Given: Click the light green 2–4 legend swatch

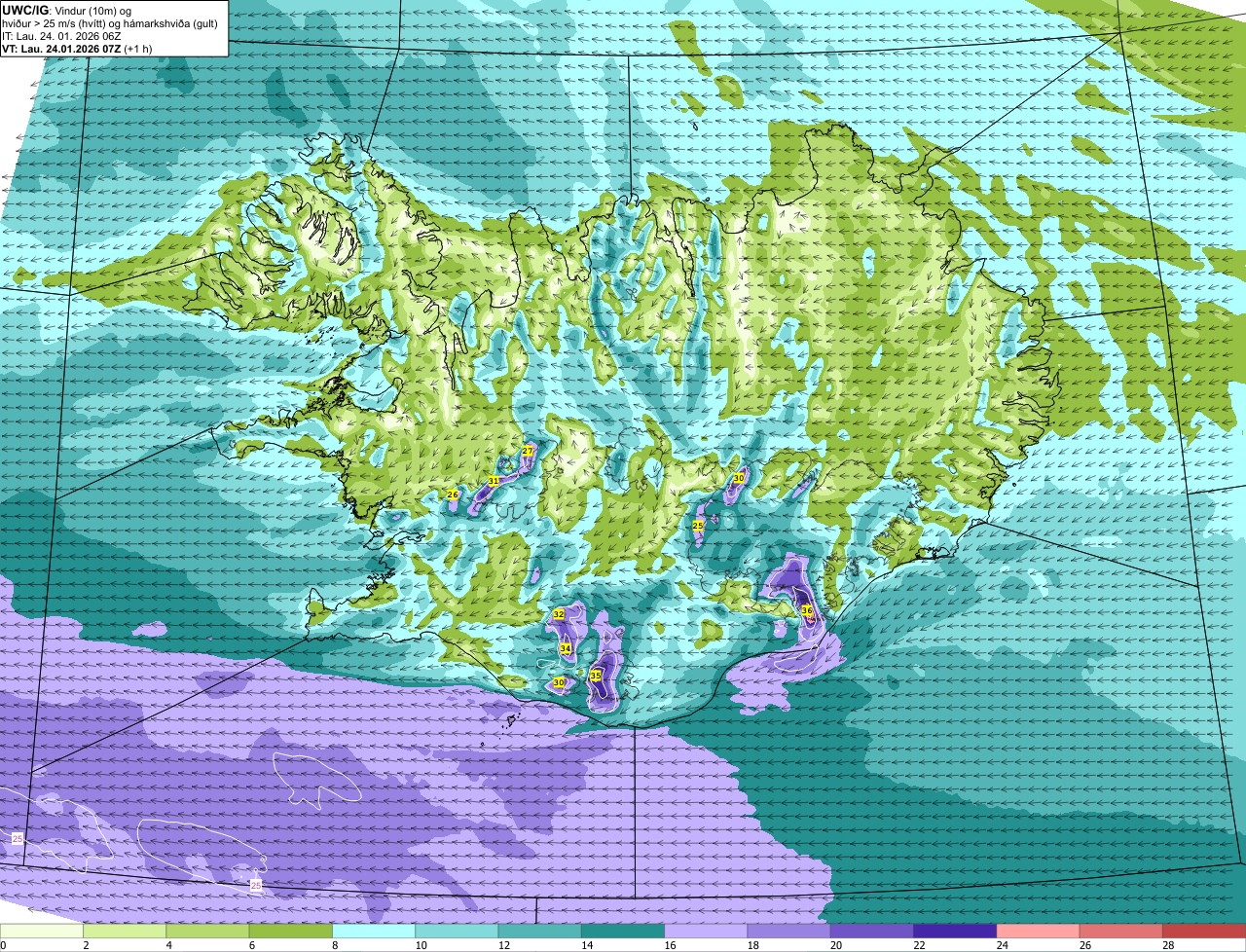Looking at the screenshot, I should coord(125,932).
